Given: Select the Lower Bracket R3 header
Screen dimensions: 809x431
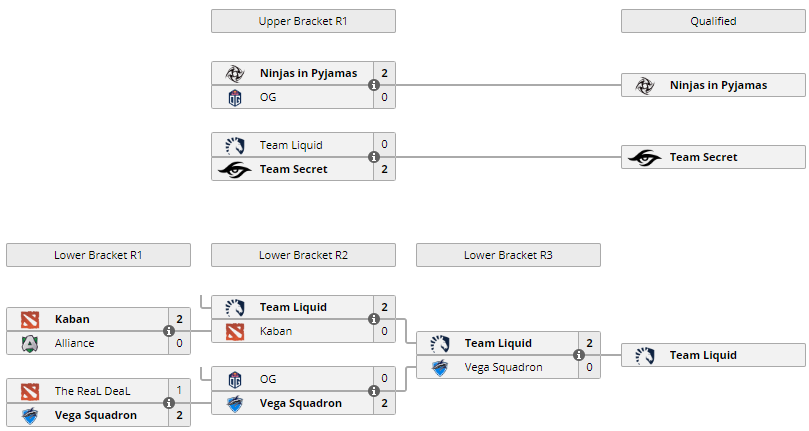Looking at the screenshot, I should (x=508, y=255).
